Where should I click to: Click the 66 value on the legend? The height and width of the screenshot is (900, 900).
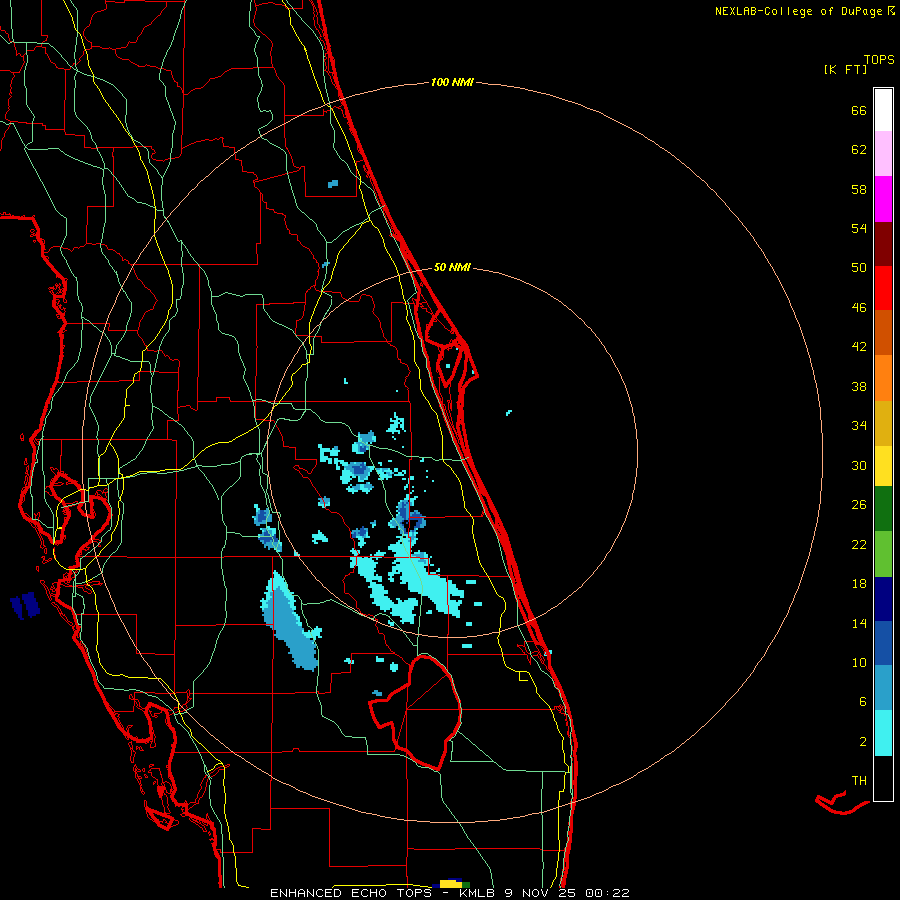click(859, 110)
